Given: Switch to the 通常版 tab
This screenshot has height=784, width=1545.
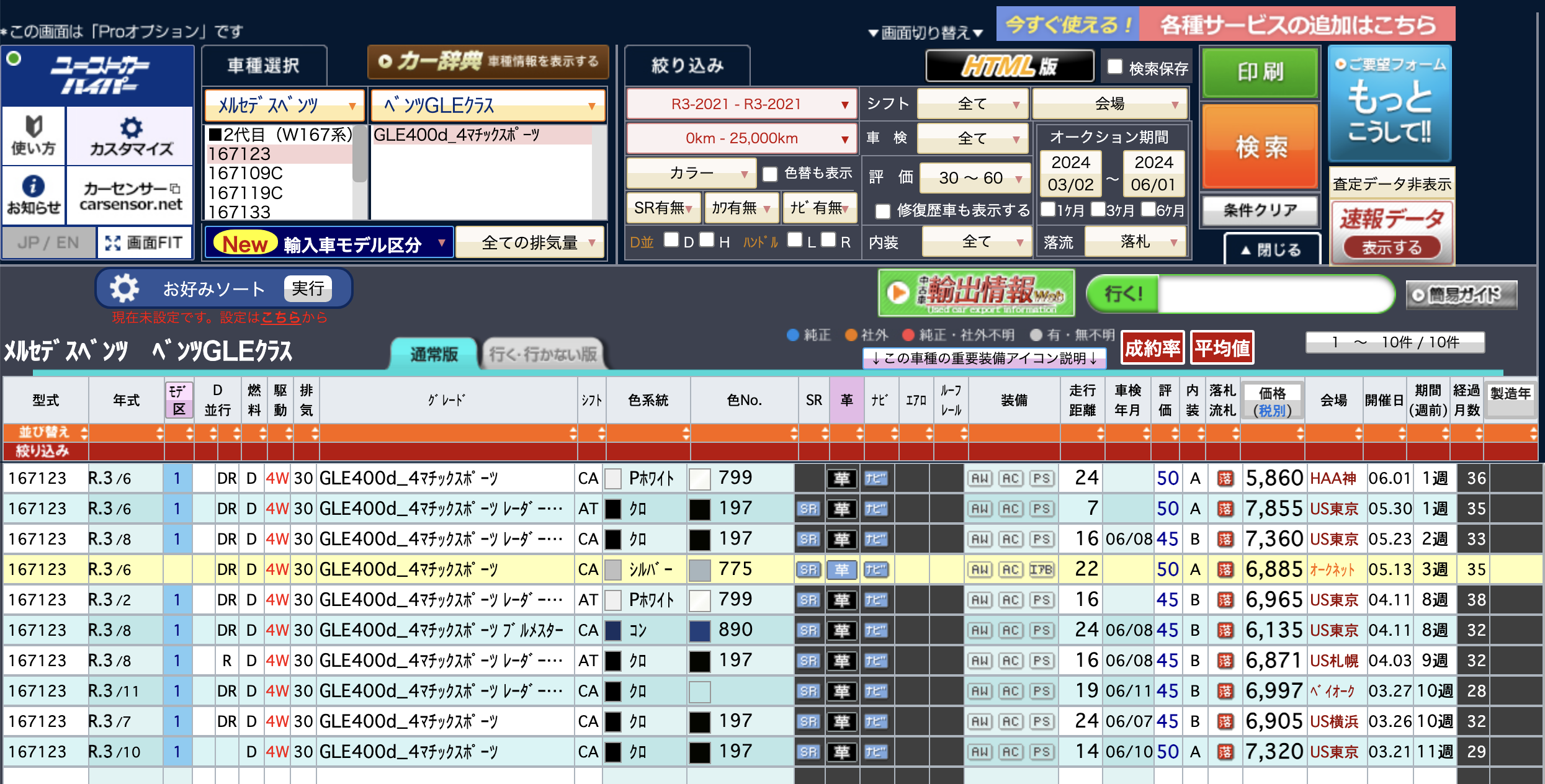Looking at the screenshot, I should (434, 354).
